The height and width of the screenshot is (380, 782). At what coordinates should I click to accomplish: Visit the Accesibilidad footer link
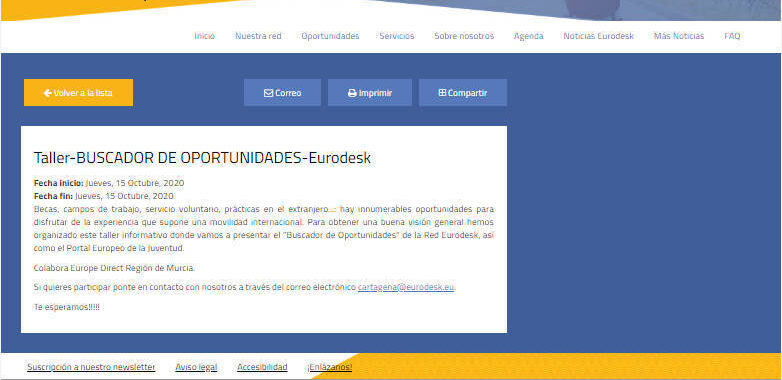262,368
